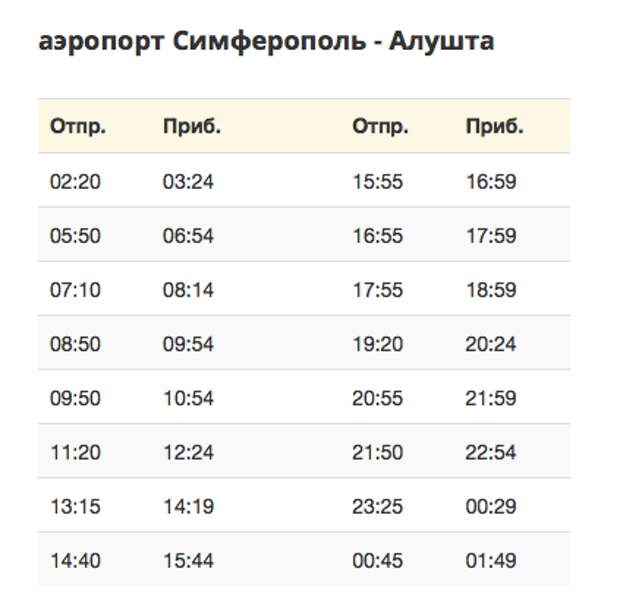Select the 15:55 departure time
Viewport: 620px width, 600px height.
pos(378,182)
